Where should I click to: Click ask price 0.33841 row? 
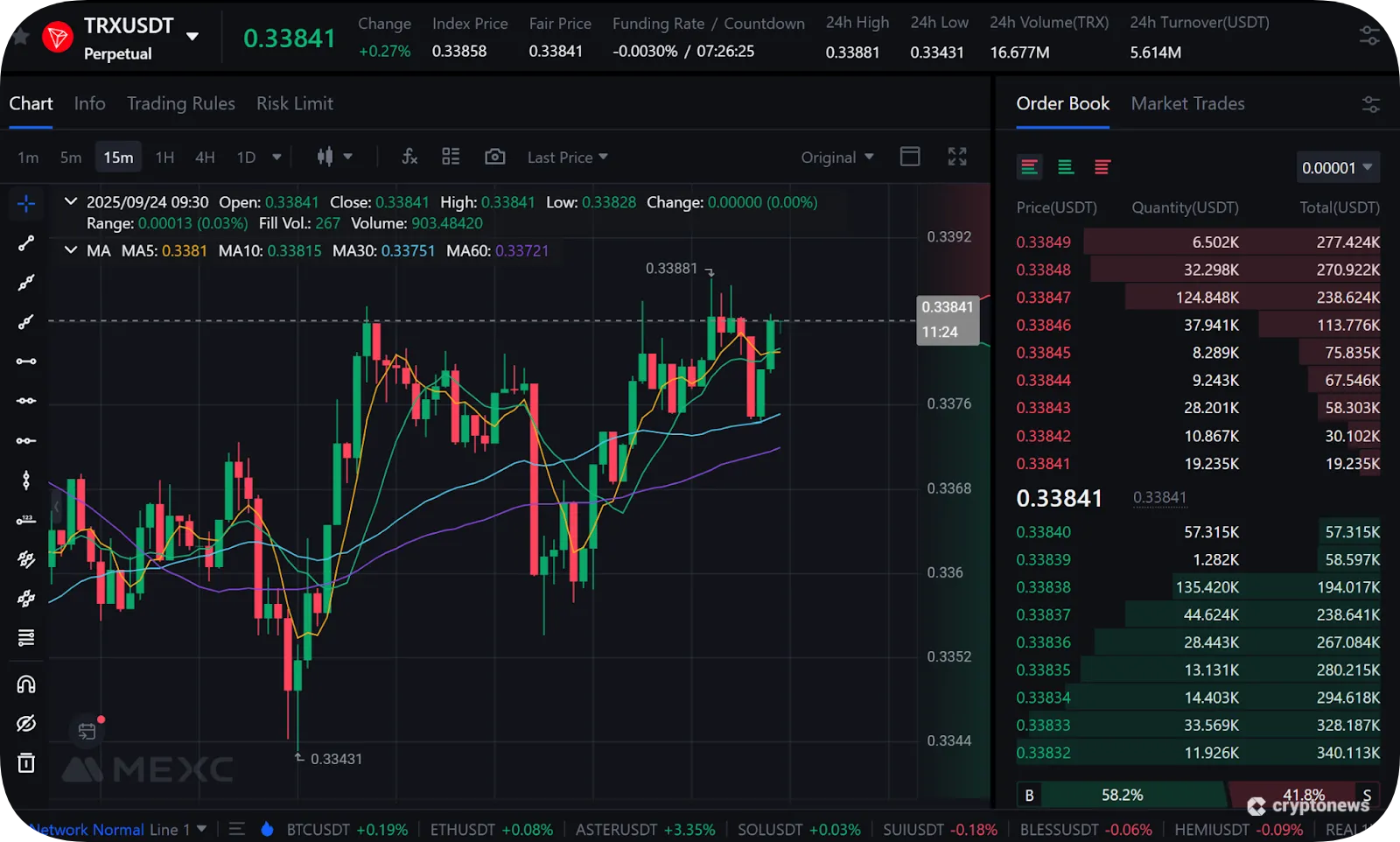(x=1198, y=463)
